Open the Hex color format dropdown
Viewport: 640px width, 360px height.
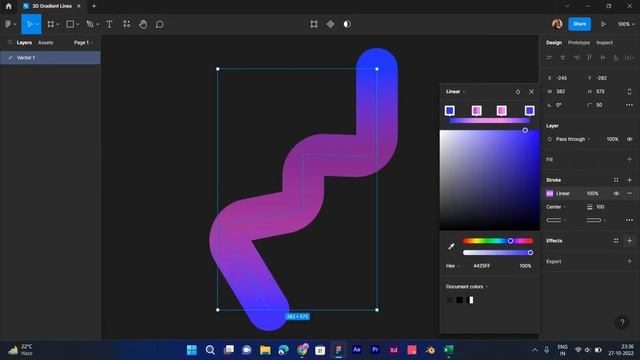click(453, 266)
